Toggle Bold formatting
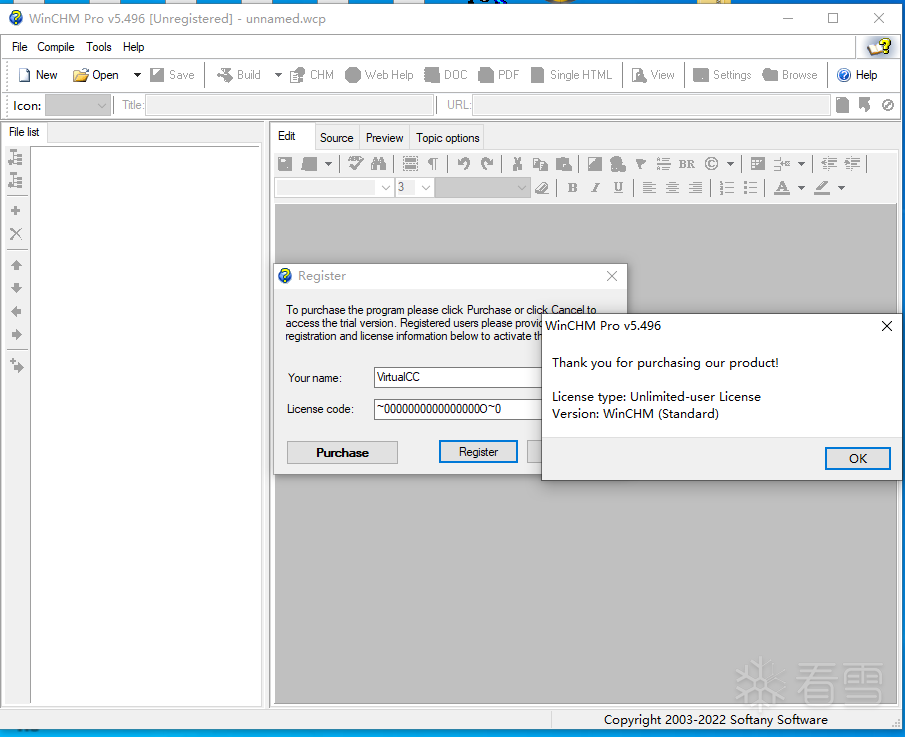This screenshot has width=905, height=737. 573,188
